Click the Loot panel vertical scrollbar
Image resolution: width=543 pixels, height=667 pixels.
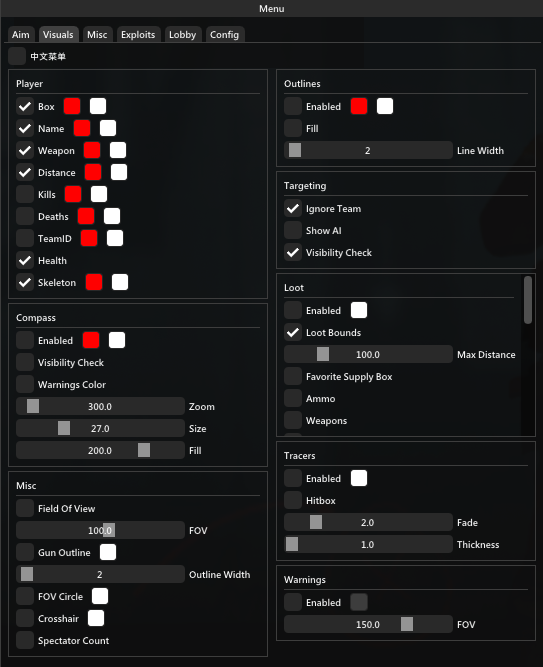click(528, 300)
